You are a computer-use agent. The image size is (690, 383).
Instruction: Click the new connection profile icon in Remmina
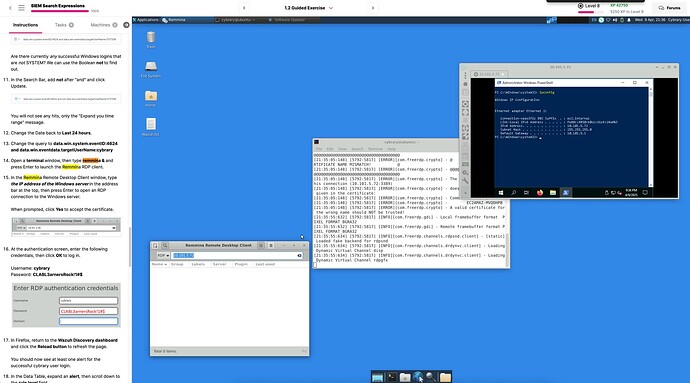[155, 245]
